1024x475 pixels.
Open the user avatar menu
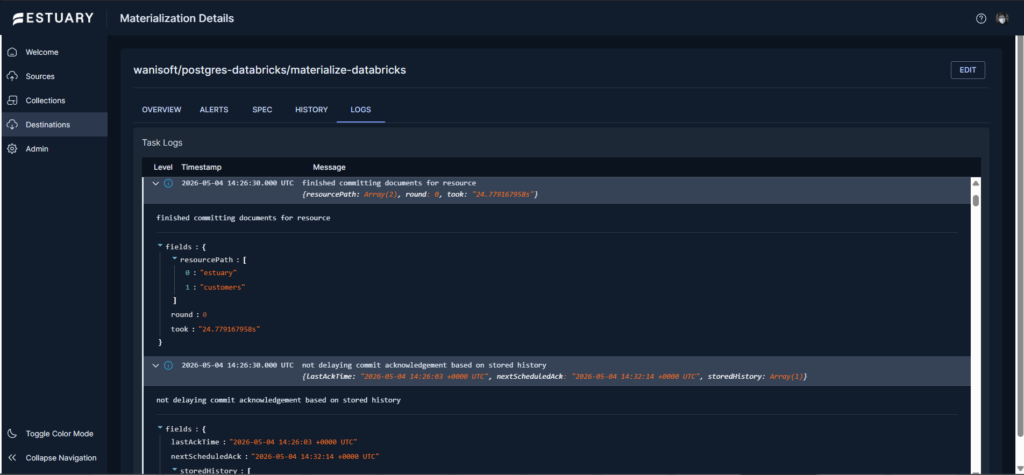pyautogui.click(x=1002, y=19)
